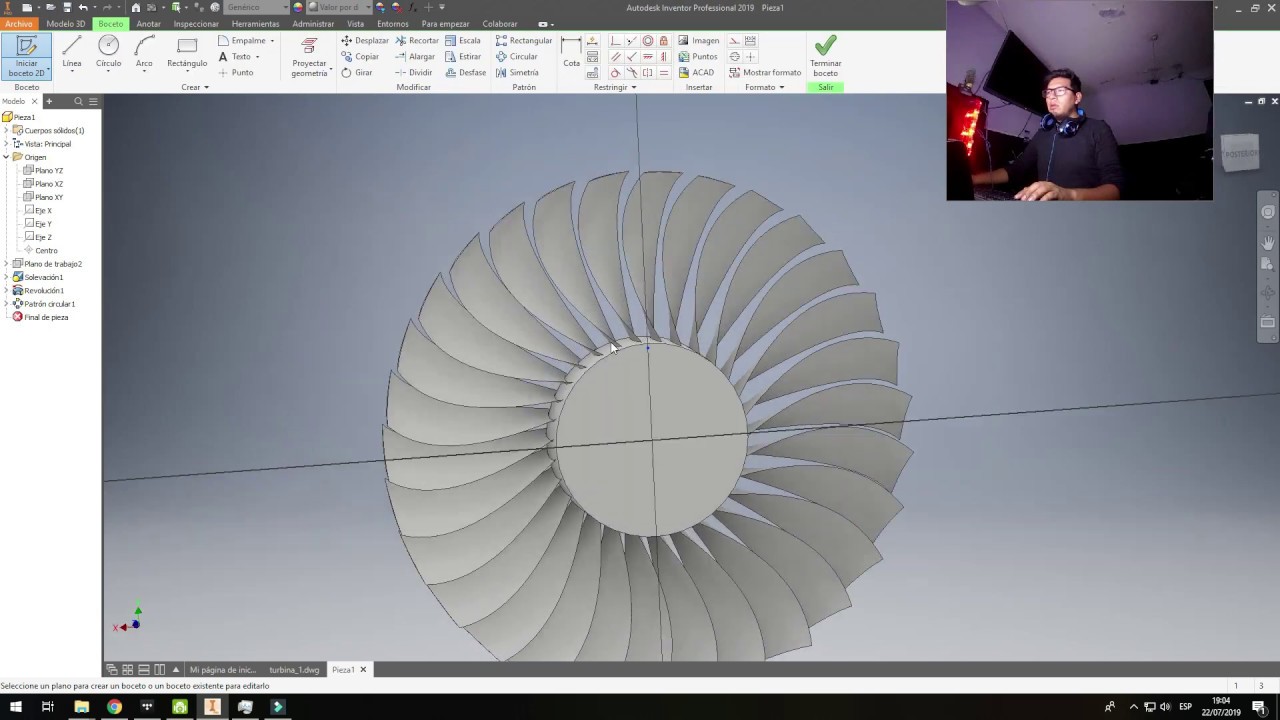
Task: Import Puntos into the sketch
Action: coord(698,57)
